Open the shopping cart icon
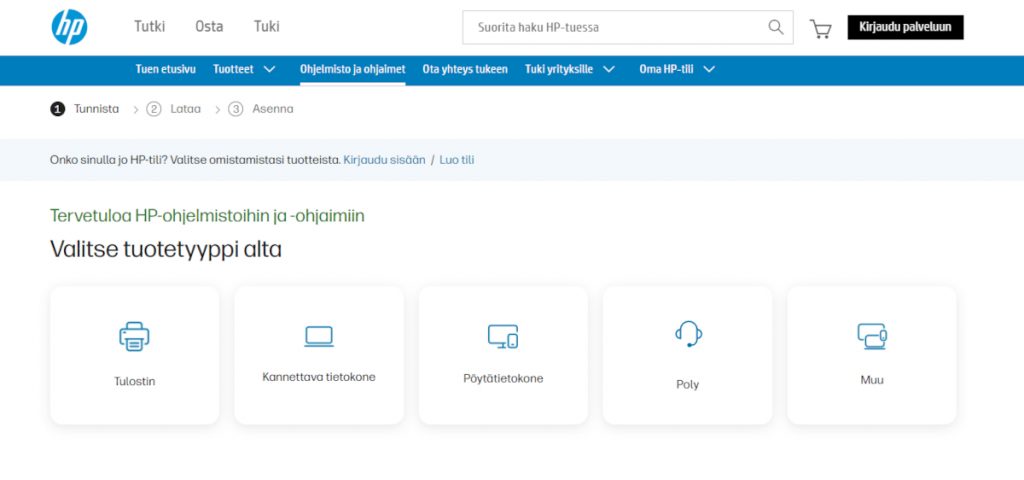This screenshot has height=480, width=1024. pos(820,28)
